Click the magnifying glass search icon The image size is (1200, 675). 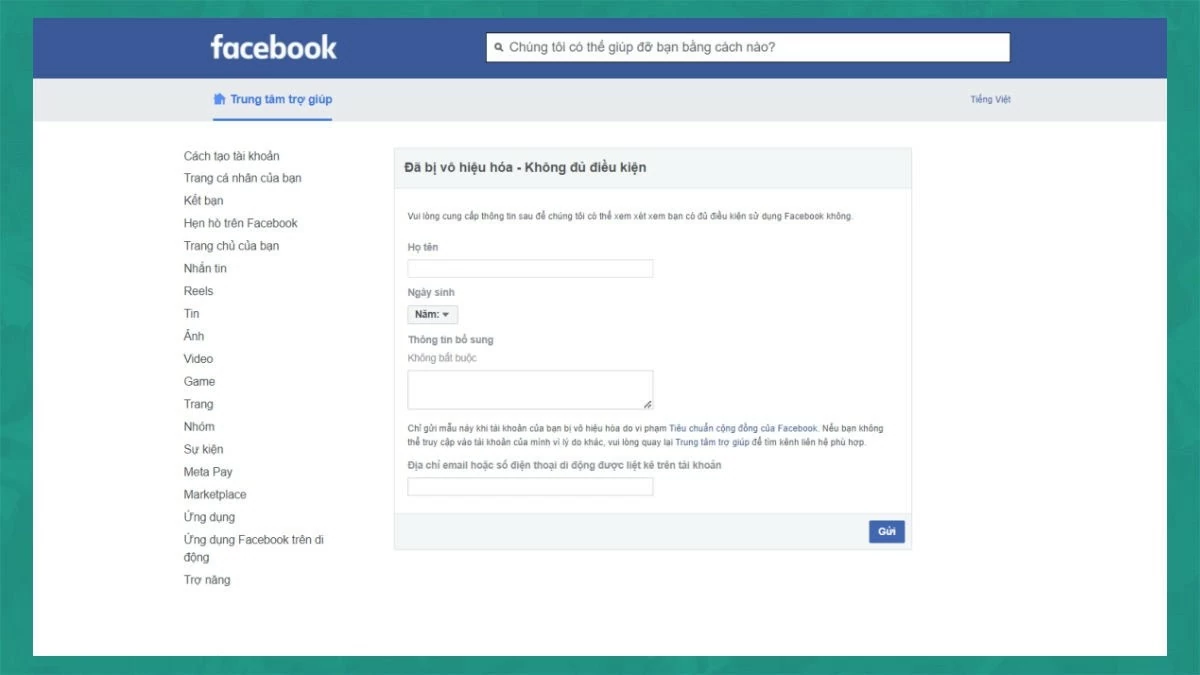(497, 46)
